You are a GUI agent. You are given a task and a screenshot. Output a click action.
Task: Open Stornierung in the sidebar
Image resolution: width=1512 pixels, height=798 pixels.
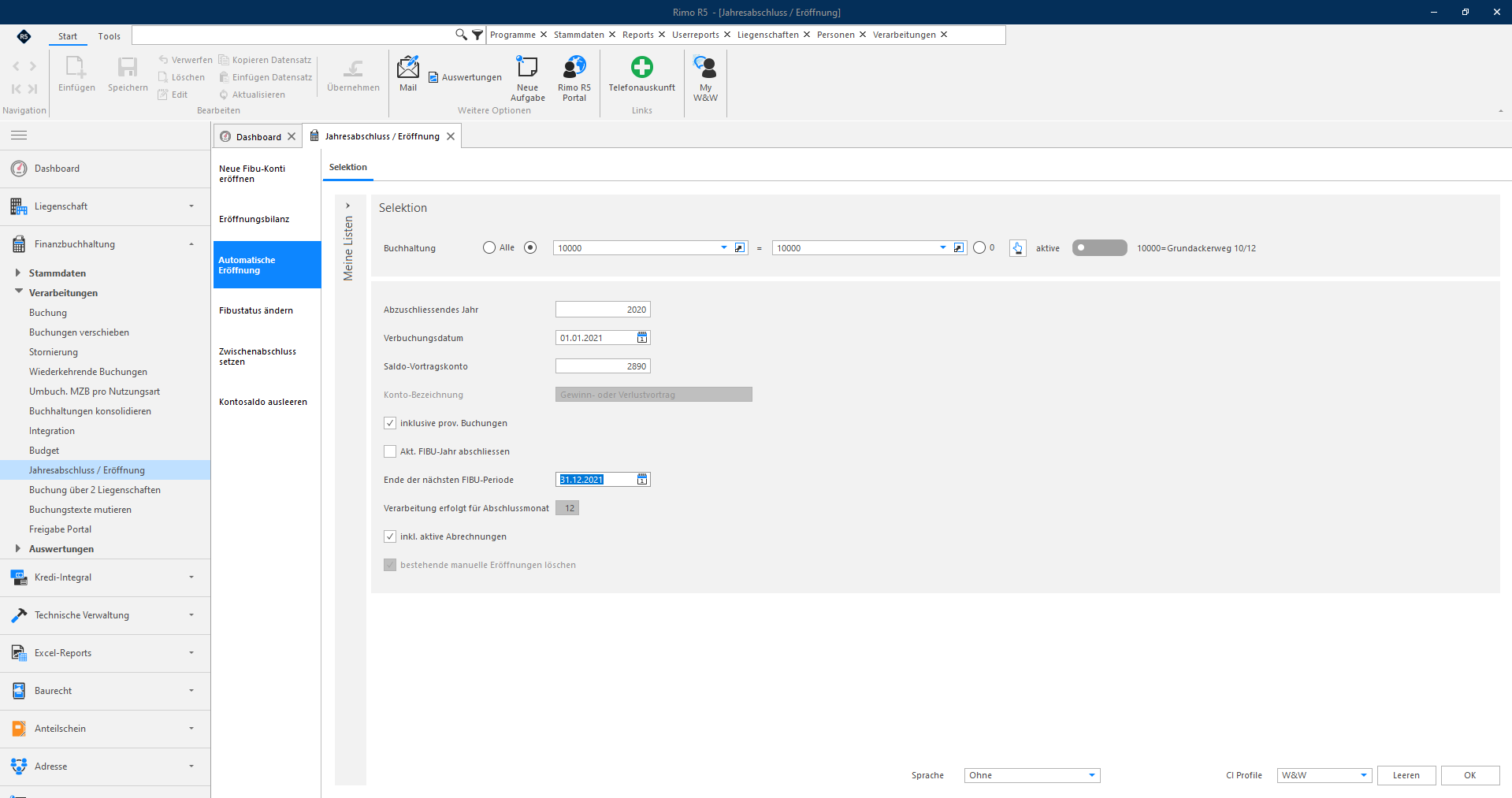[54, 352]
